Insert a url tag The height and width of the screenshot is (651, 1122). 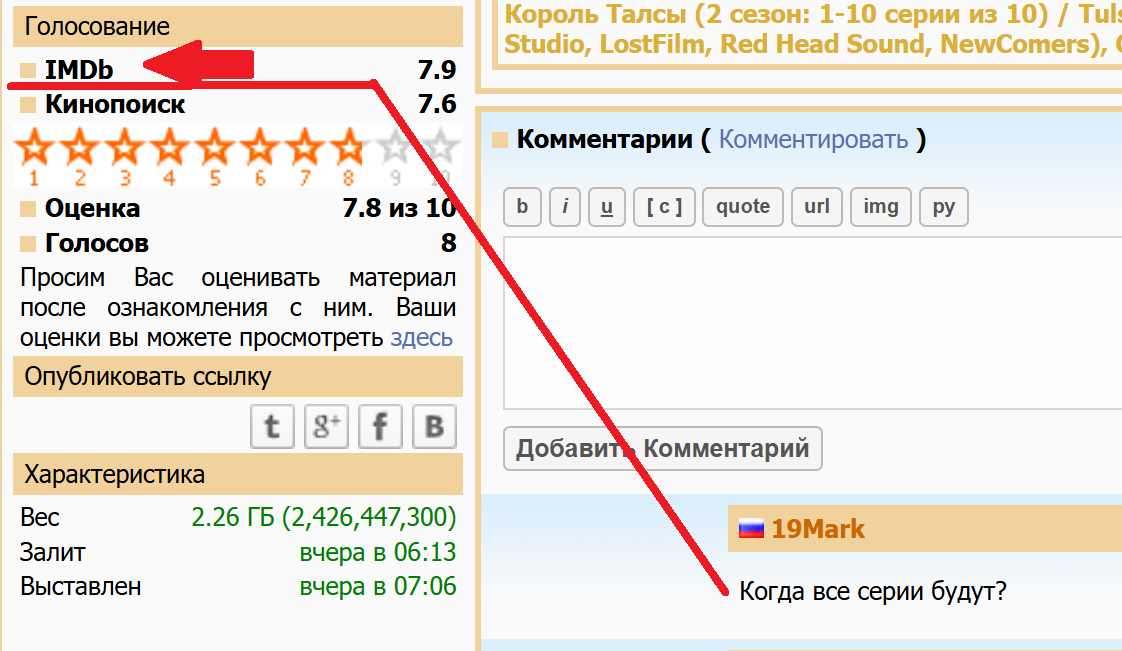pos(817,207)
